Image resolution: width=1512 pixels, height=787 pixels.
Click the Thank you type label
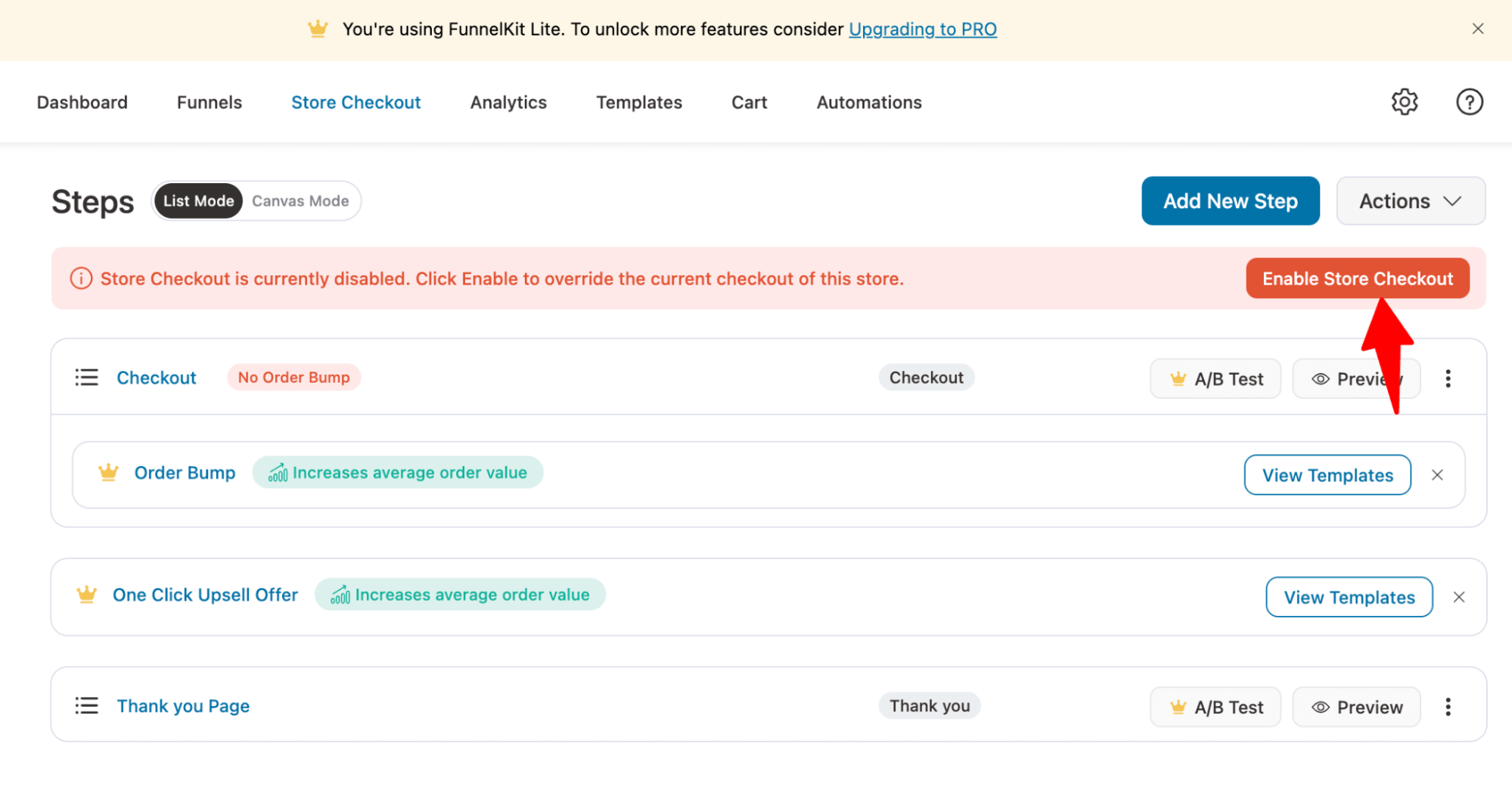pyautogui.click(x=930, y=706)
